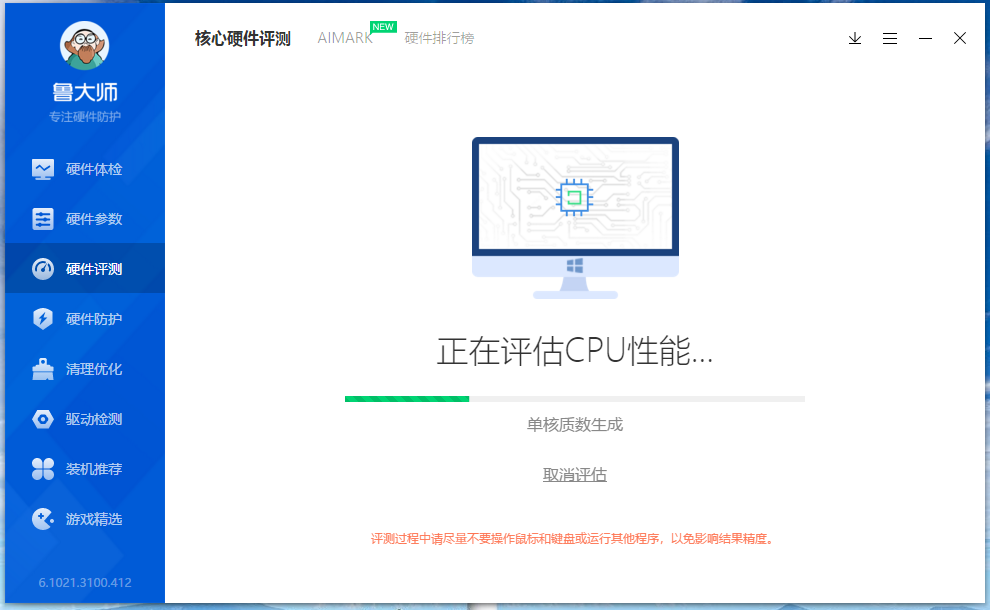The height and width of the screenshot is (610, 990).
Task: Click the download arrow icon top right
Action: click(855, 38)
